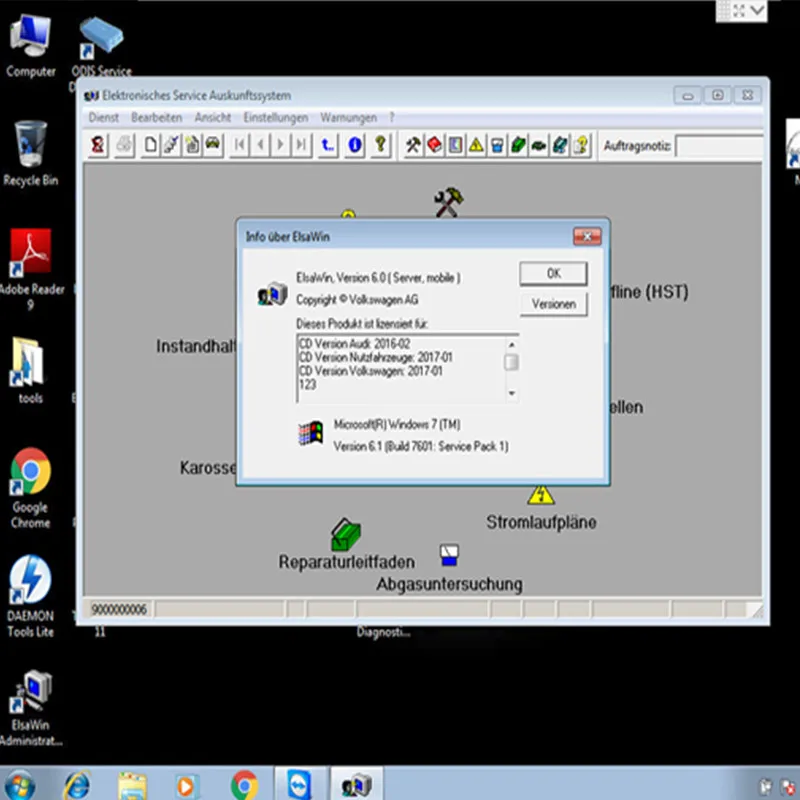Image resolution: width=800 pixels, height=800 pixels.
Task: Click OK in Info über ElsaWin dialog
Action: (x=554, y=274)
